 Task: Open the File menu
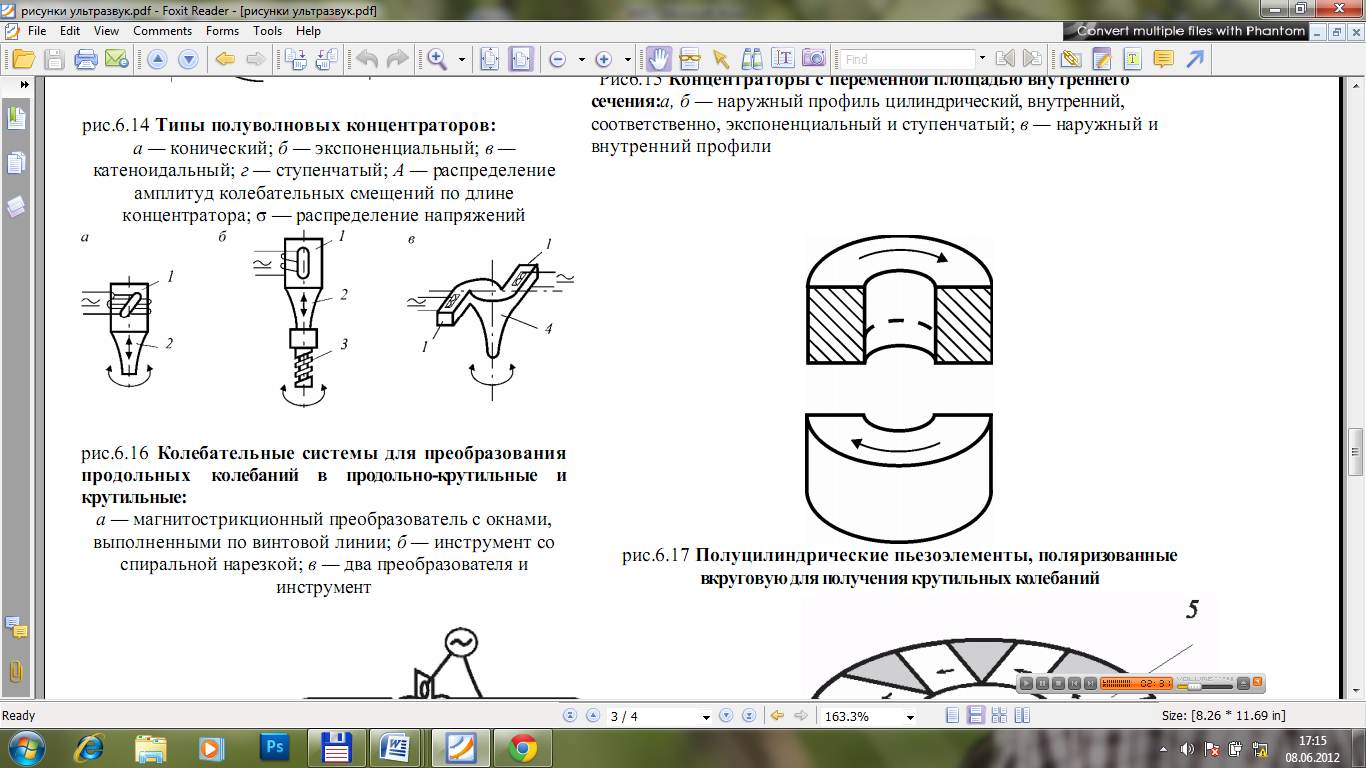(x=37, y=31)
